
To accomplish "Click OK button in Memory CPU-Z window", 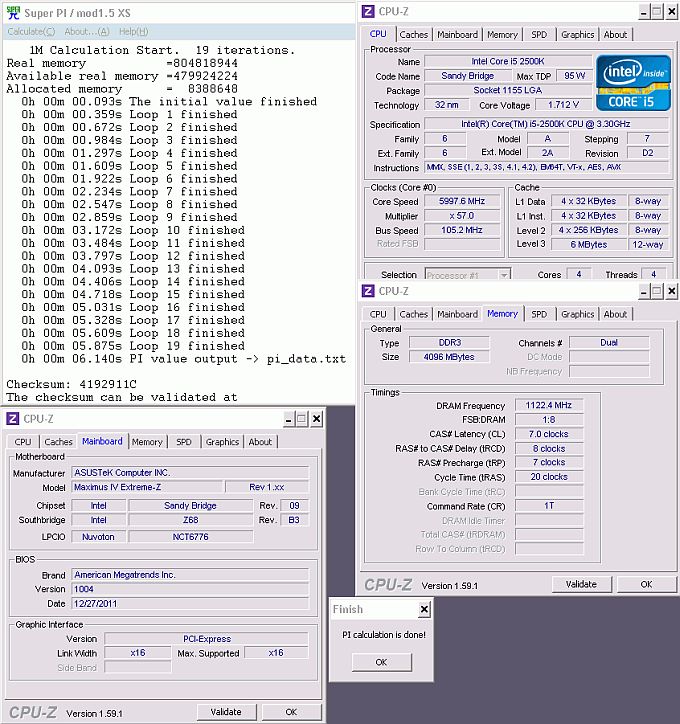I will tap(646, 584).
